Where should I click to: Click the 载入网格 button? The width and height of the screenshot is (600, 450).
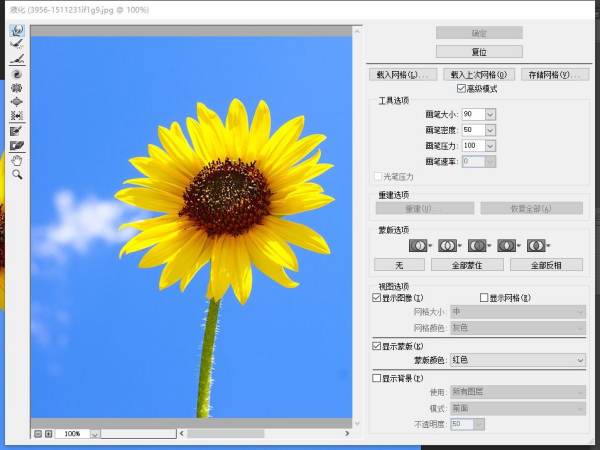point(403,75)
